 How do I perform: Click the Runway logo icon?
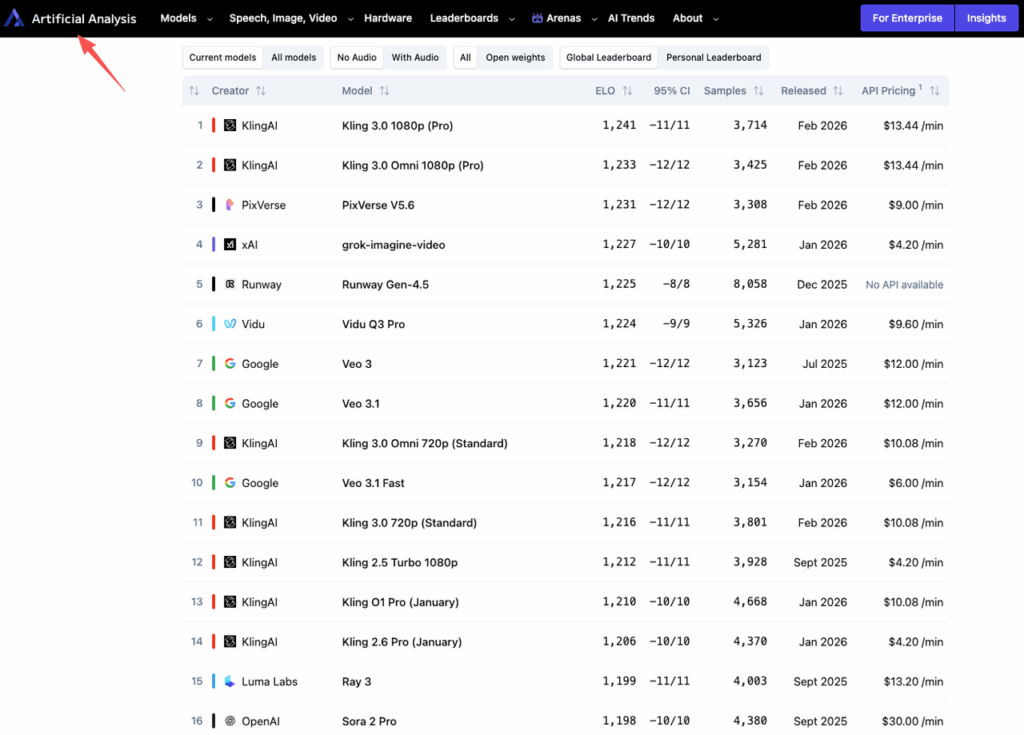(230, 284)
